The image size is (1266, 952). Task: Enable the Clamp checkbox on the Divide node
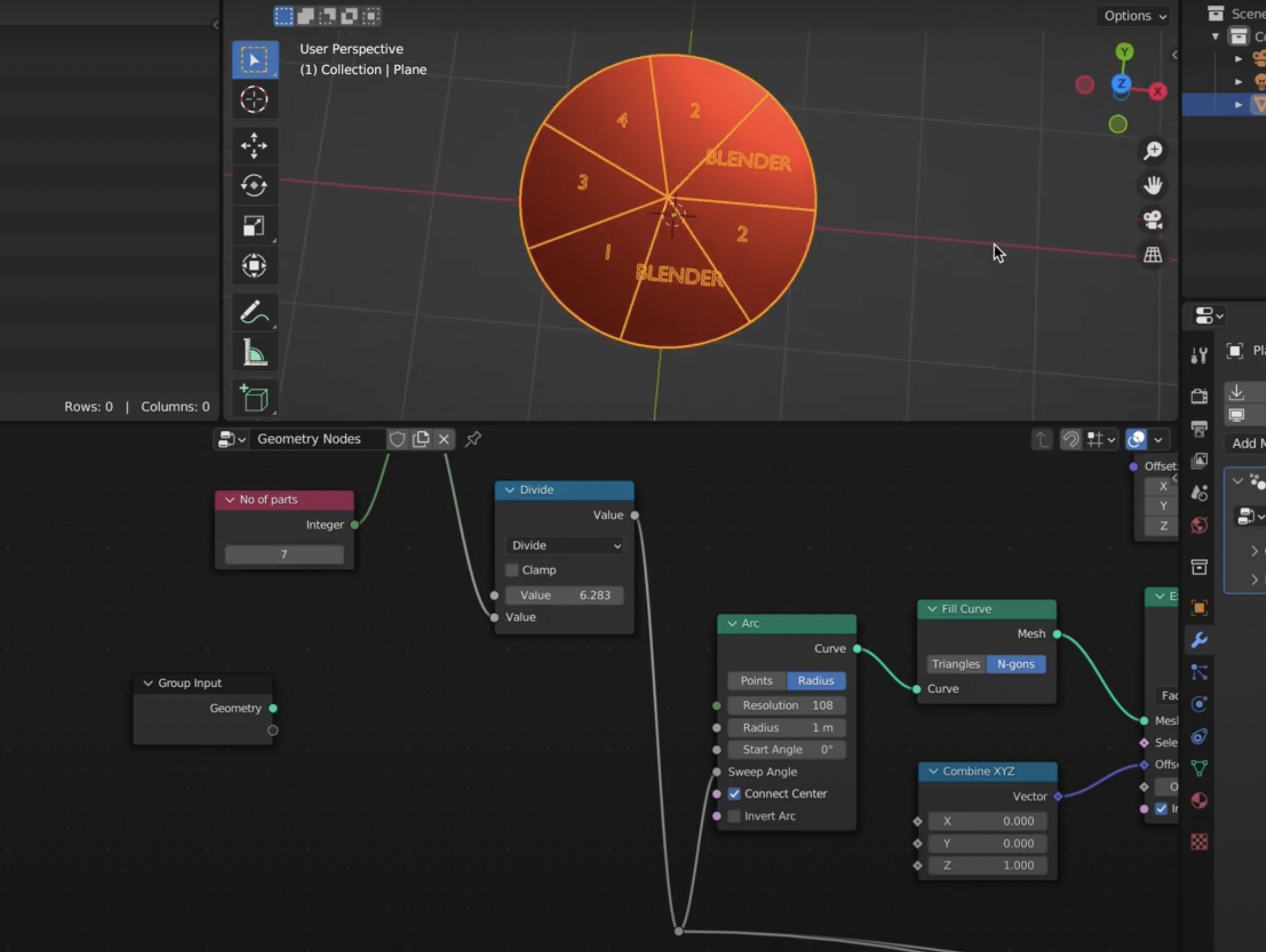pyautogui.click(x=511, y=569)
